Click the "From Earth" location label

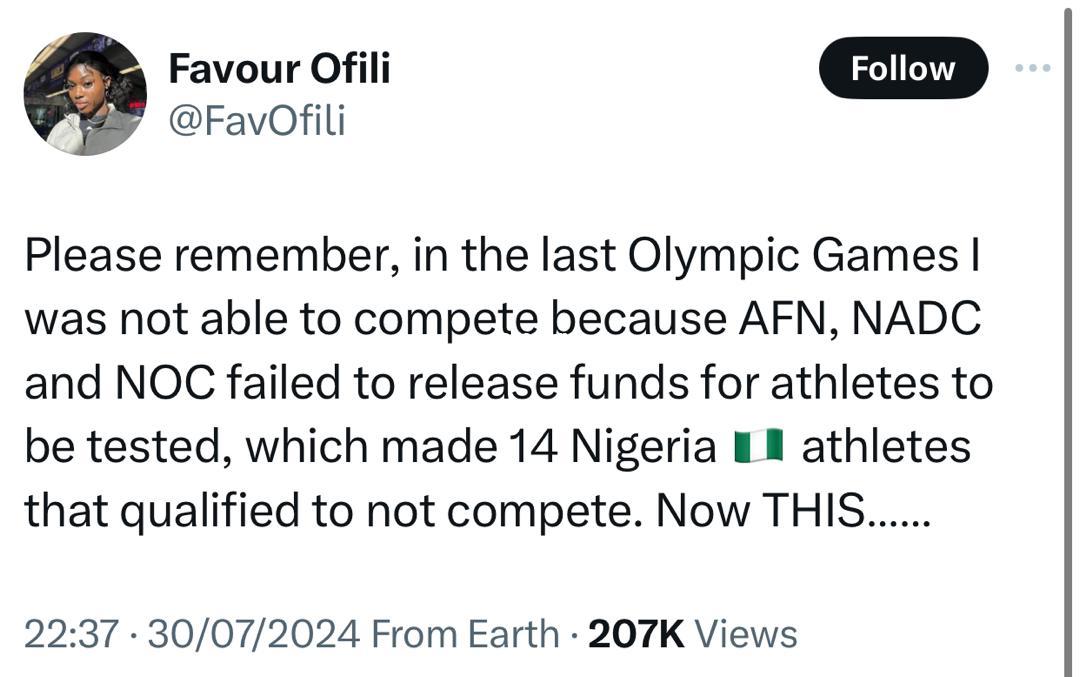464,634
